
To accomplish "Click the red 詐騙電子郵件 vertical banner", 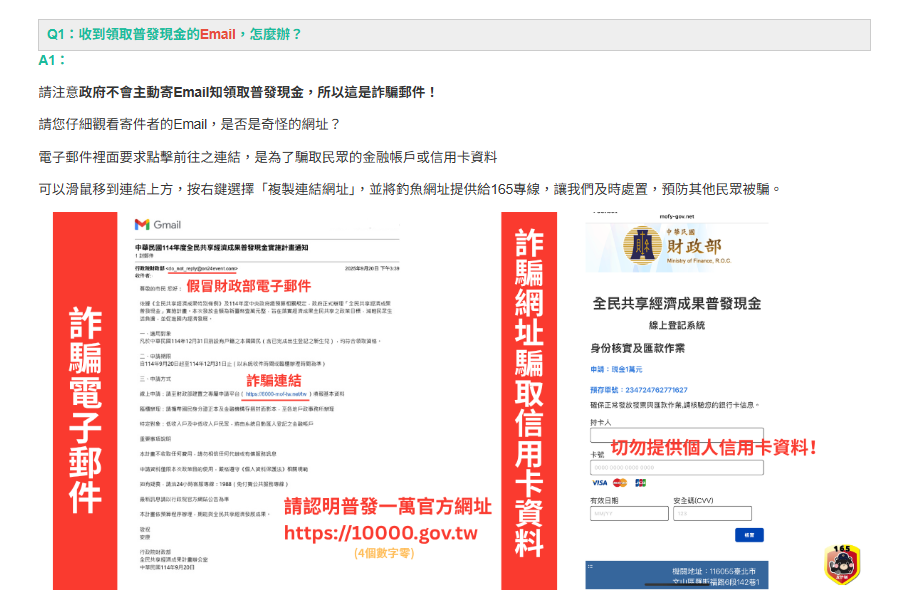I will coord(85,401).
